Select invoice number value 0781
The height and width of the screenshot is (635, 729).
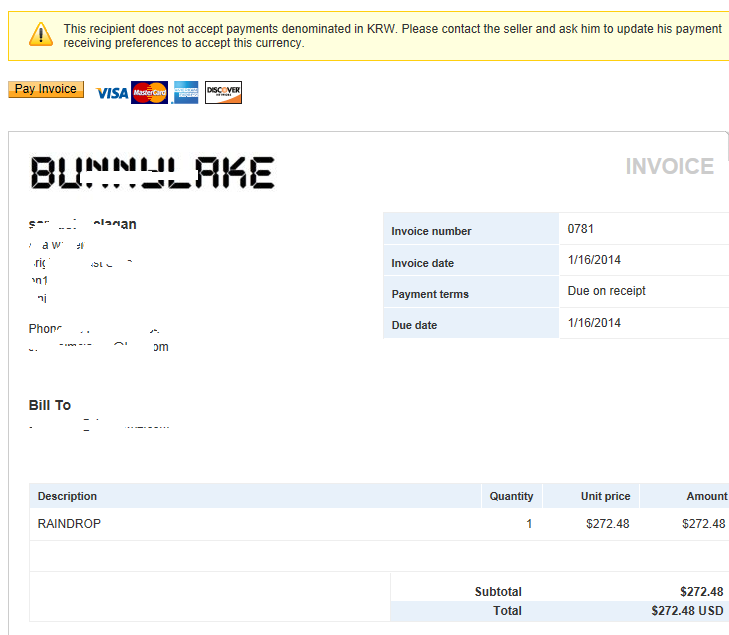581,229
